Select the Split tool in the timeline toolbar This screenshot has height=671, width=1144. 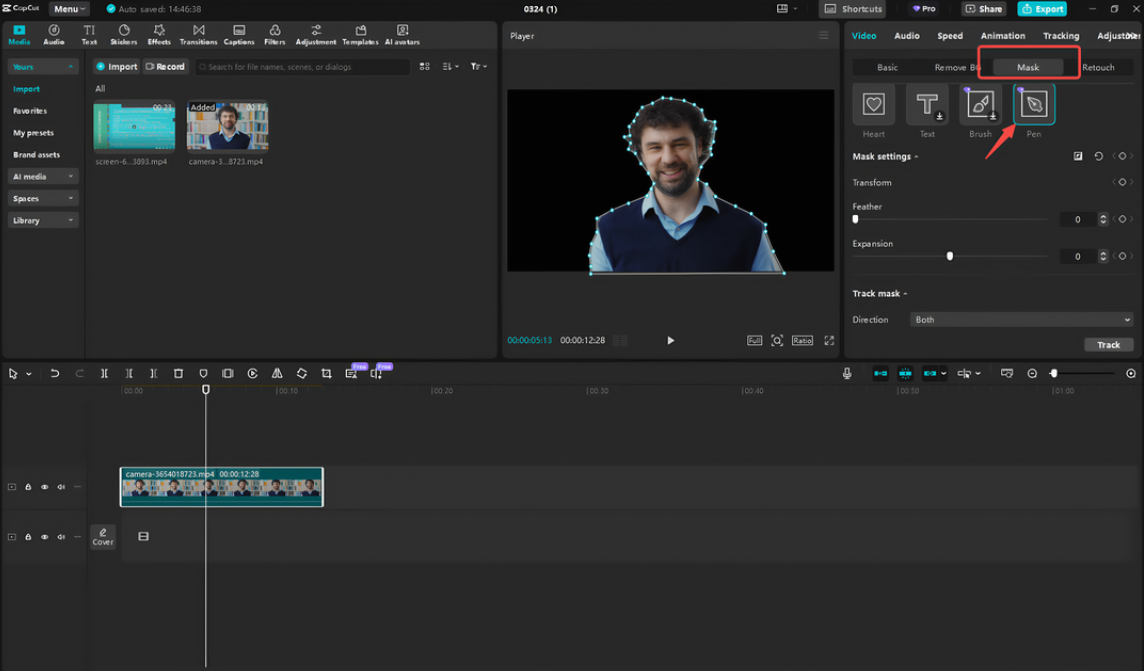[x=104, y=373]
